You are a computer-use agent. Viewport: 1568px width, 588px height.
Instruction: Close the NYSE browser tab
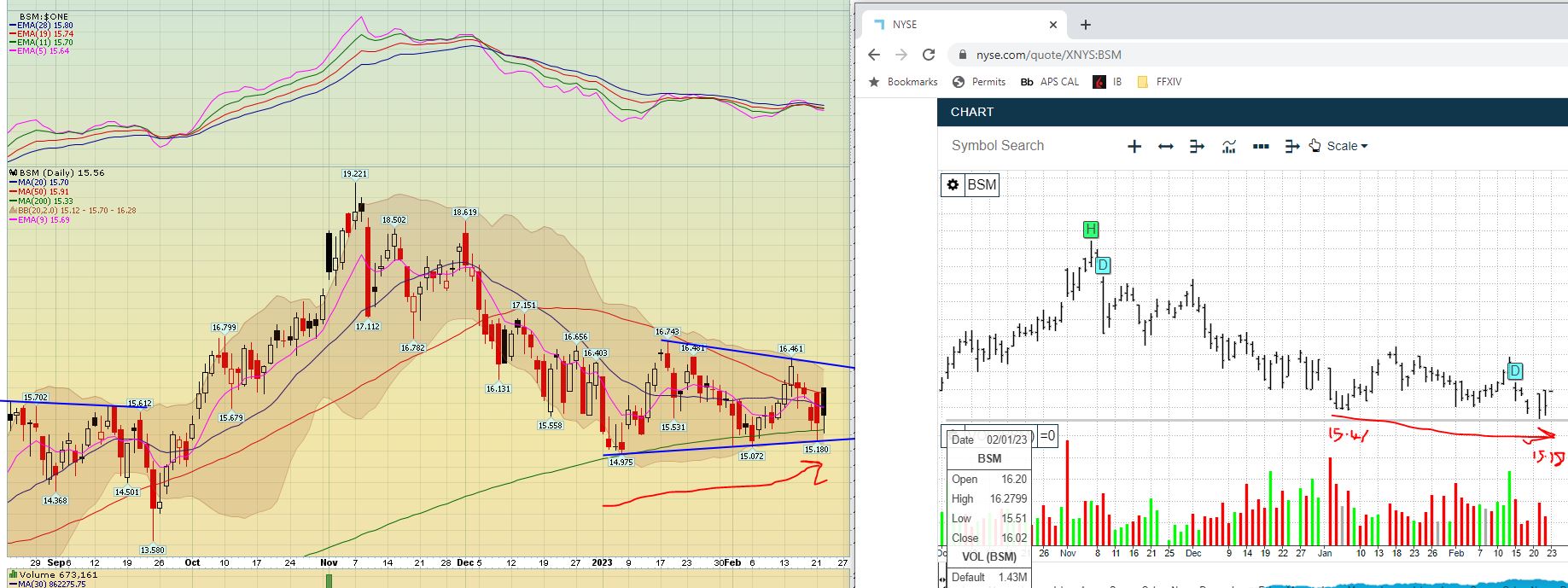click(1052, 25)
